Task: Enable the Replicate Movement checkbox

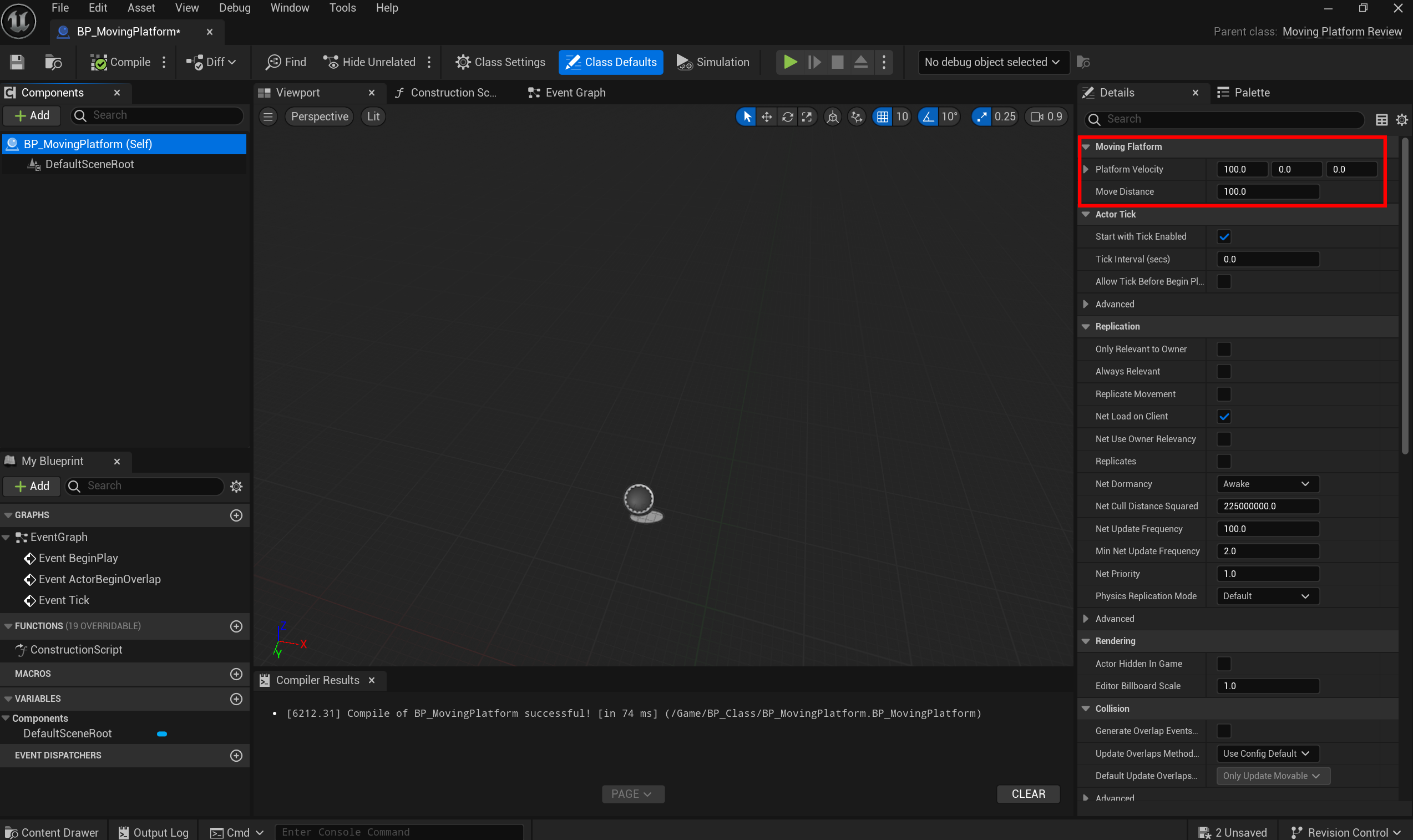Action: [1223, 394]
